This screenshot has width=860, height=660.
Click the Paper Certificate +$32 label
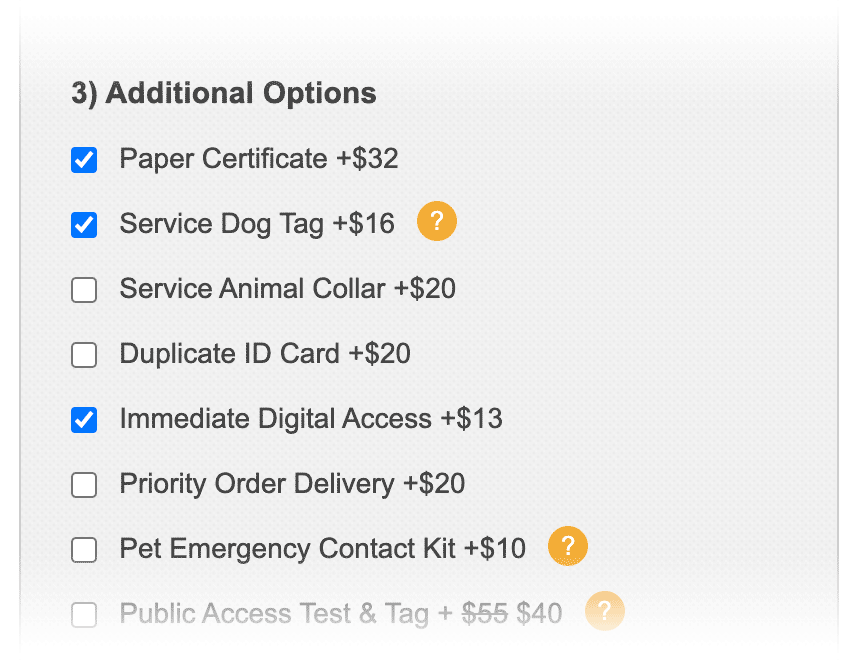coord(258,158)
